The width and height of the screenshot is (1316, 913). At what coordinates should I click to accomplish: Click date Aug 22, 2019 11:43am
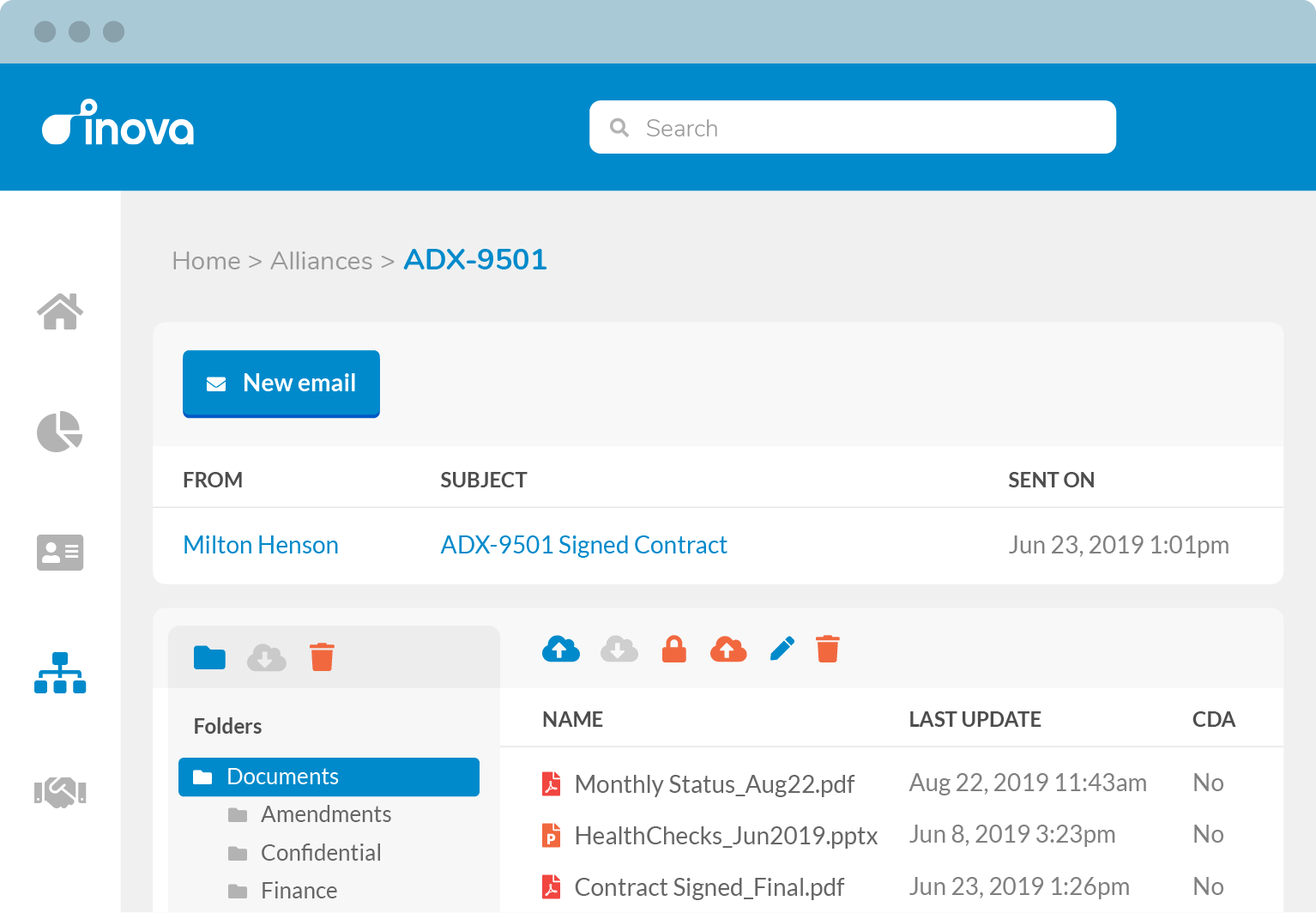[x=1028, y=783]
